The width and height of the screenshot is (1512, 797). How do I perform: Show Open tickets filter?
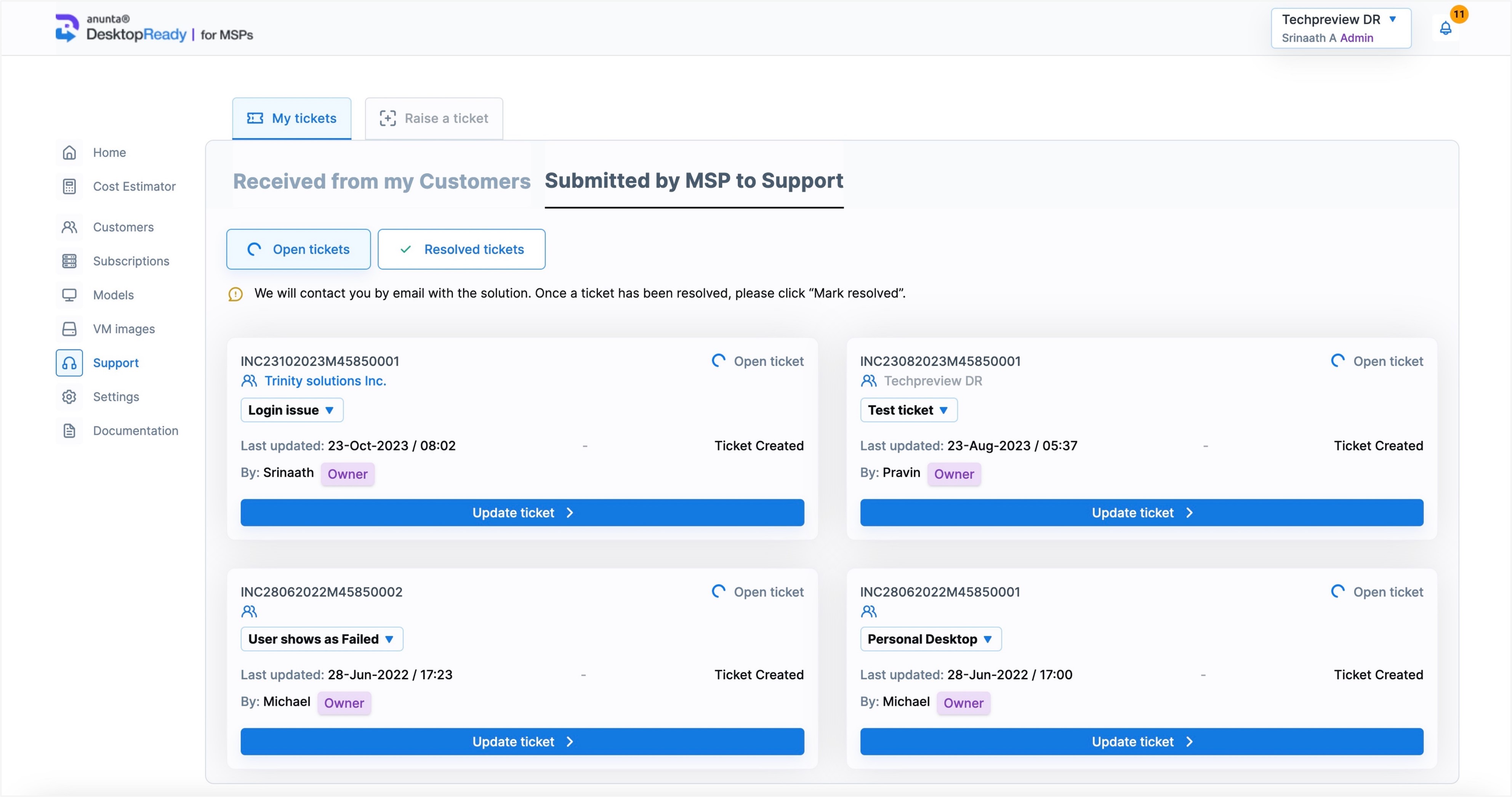[298, 250]
